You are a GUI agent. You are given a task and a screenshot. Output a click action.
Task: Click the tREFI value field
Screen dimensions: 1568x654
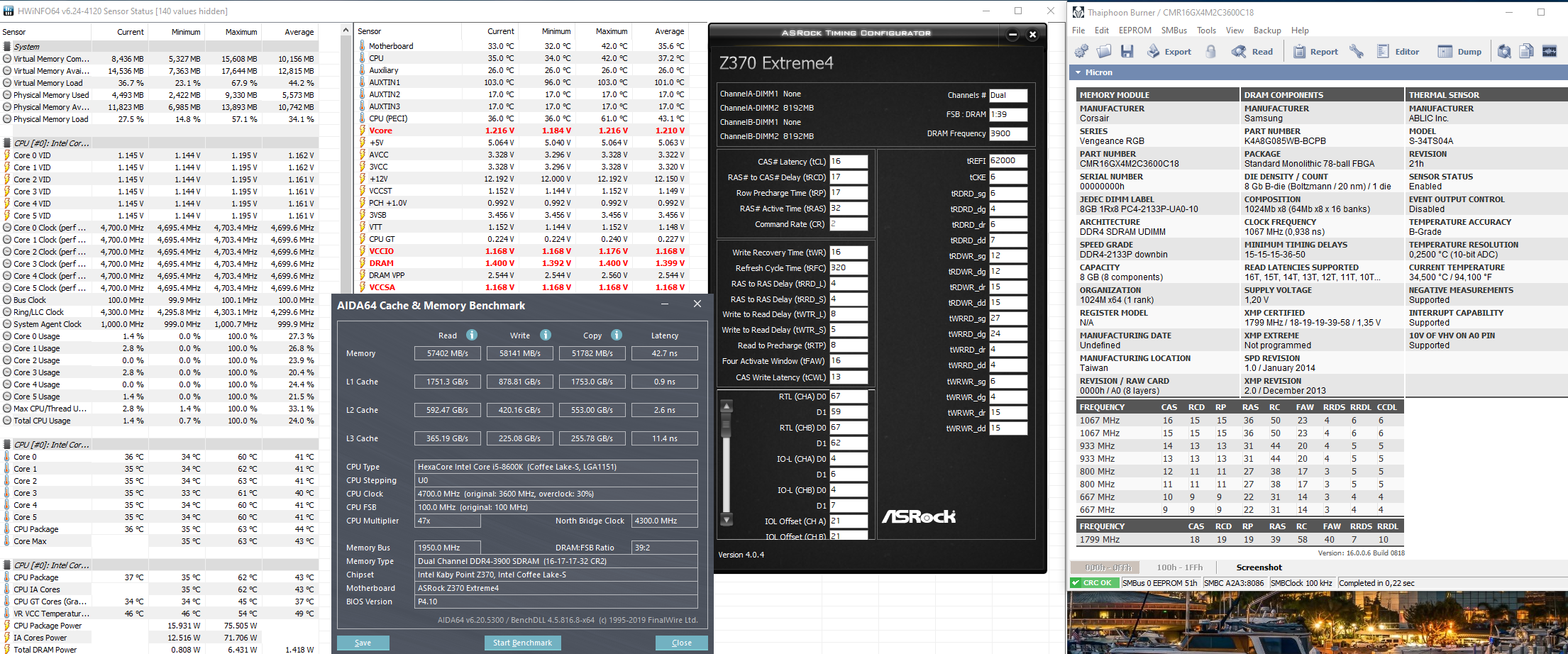tap(1008, 161)
